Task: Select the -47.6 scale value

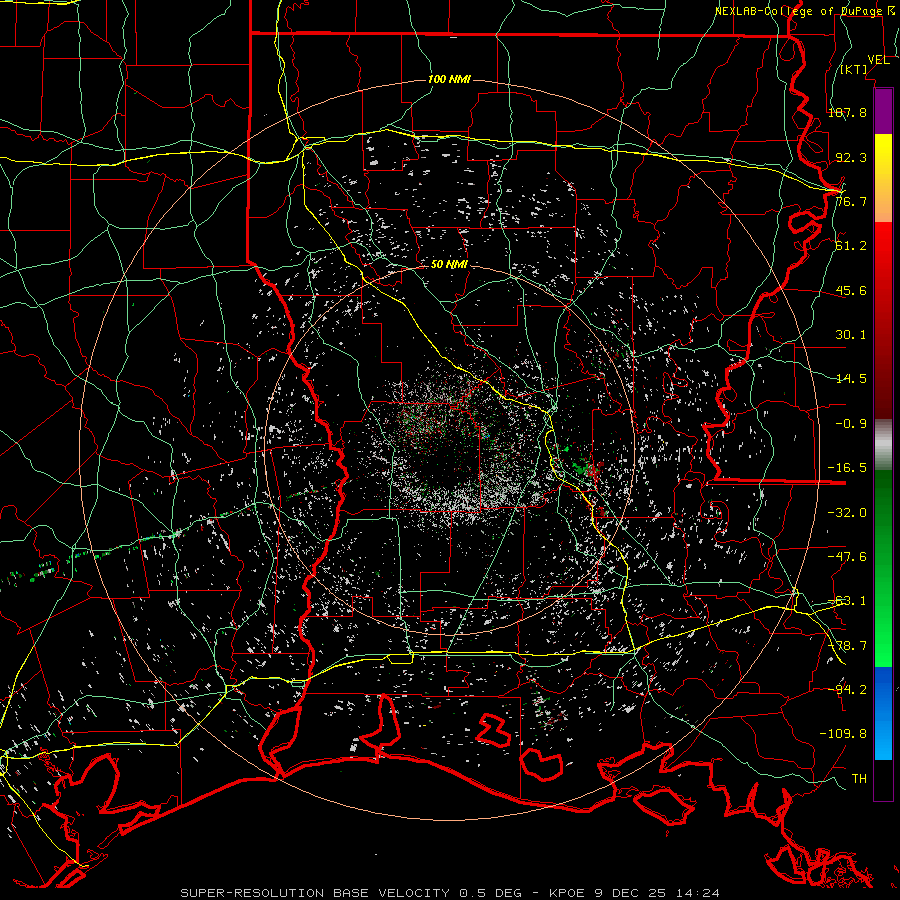Action: (847, 557)
